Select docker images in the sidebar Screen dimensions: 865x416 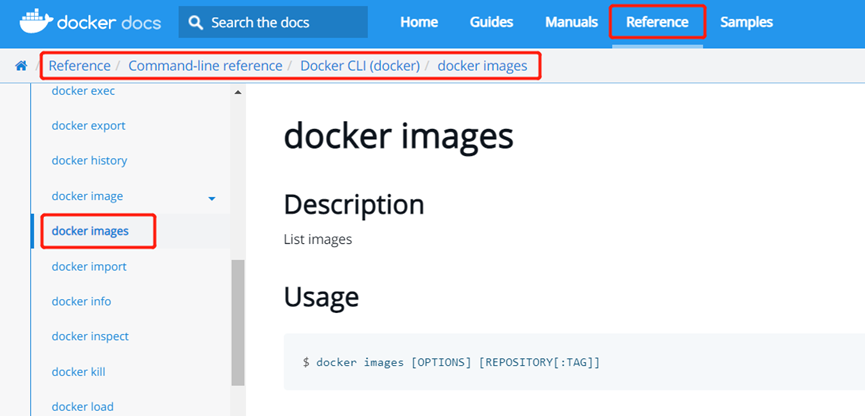pos(90,231)
